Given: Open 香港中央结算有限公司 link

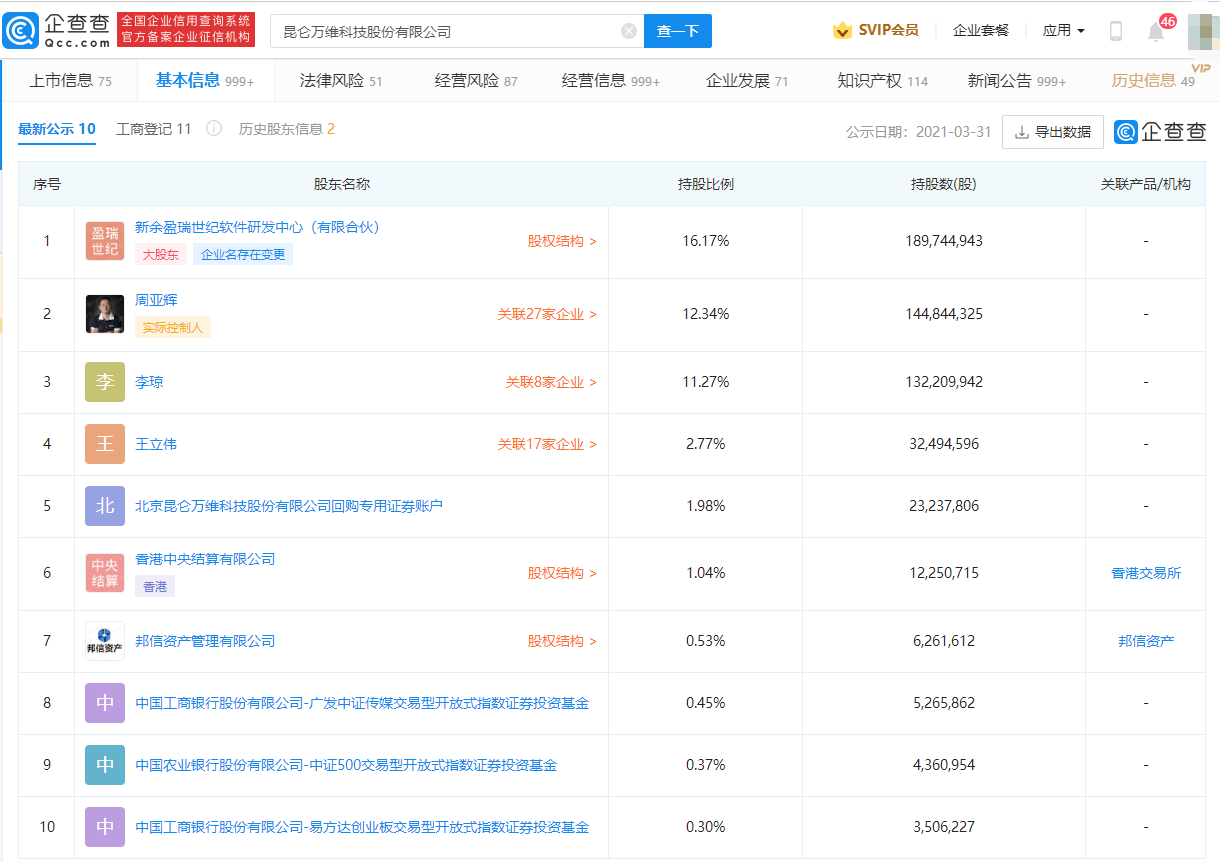Looking at the screenshot, I should 205,559.
